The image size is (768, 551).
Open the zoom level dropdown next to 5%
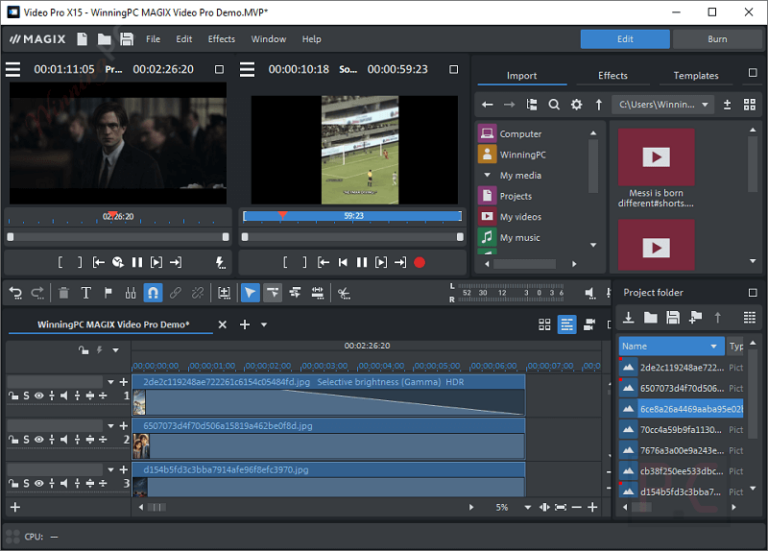[x=528, y=507]
